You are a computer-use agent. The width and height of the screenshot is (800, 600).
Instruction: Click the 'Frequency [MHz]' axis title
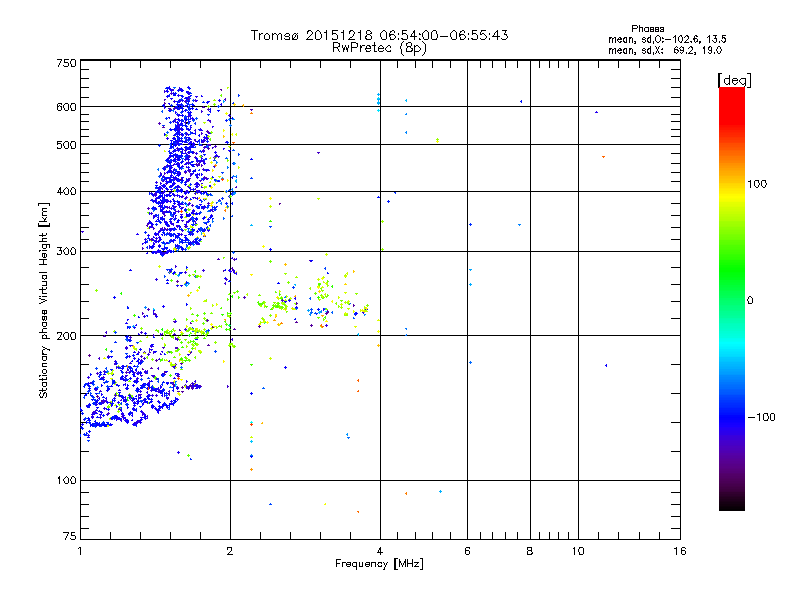pyautogui.click(x=379, y=563)
